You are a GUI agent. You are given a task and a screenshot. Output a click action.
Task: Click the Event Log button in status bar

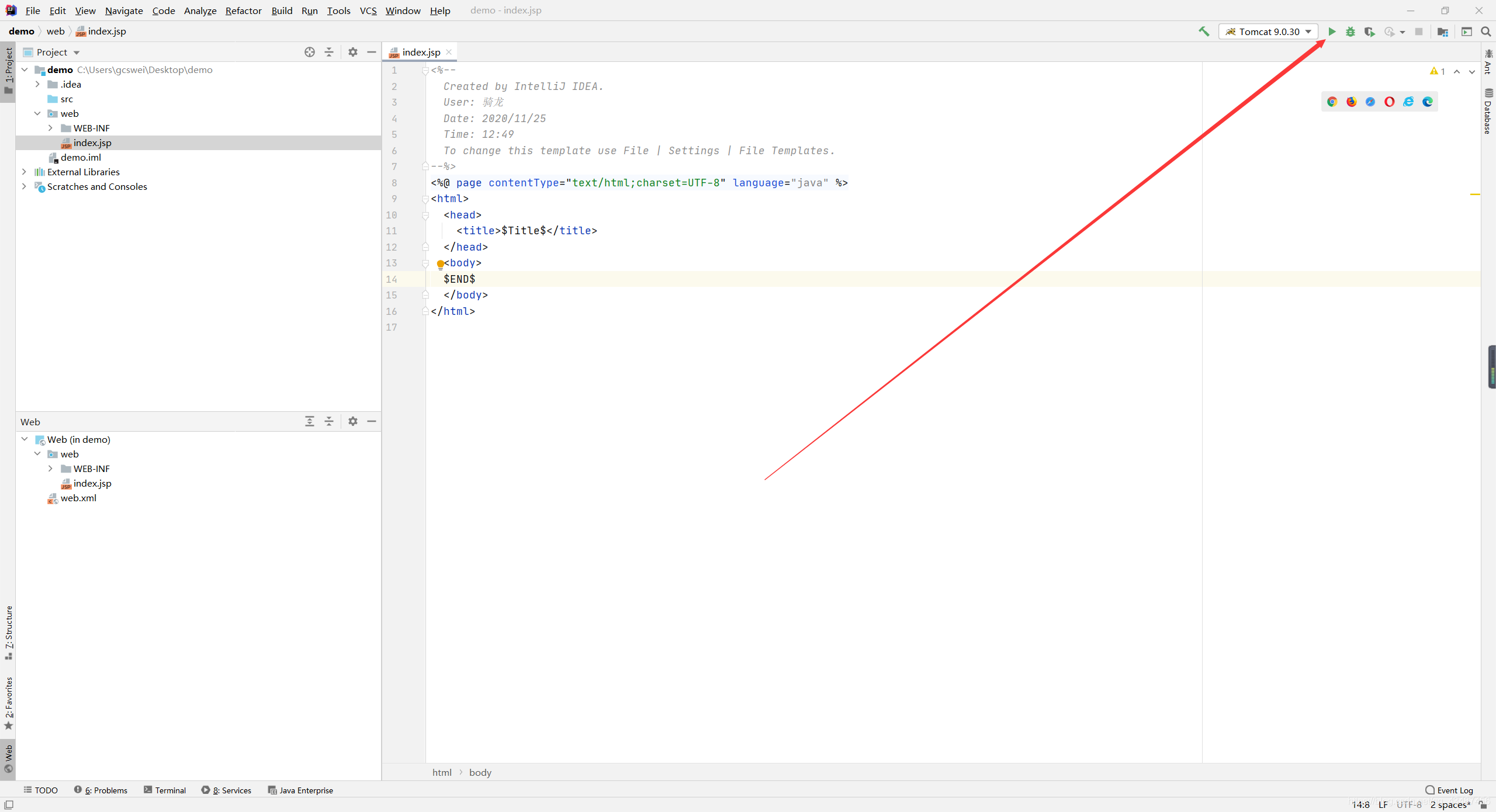click(1452, 790)
